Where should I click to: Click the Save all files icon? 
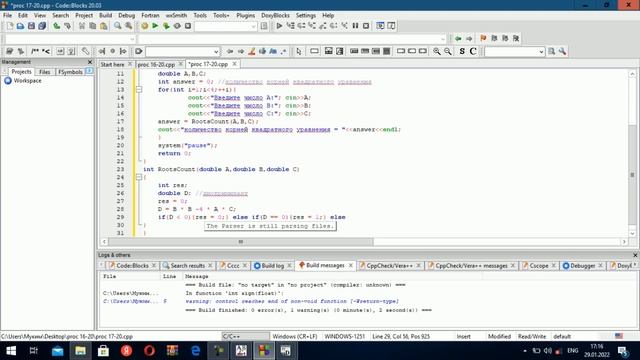42,26
